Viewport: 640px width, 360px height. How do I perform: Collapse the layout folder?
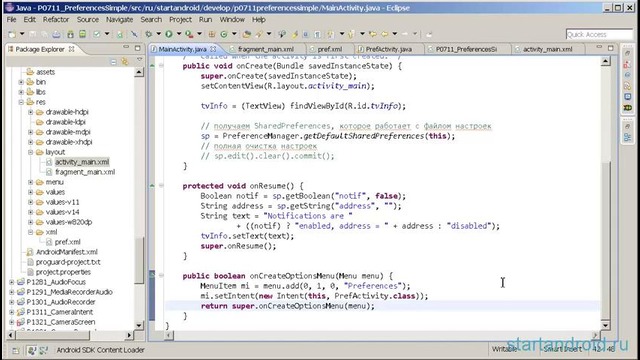[31, 152]
